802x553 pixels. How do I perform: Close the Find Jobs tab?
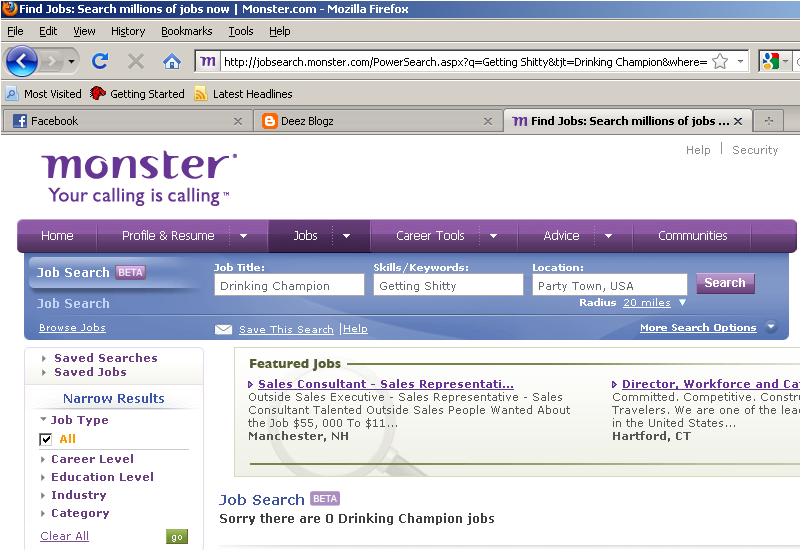pyautogui.click(x=738, y=121)
